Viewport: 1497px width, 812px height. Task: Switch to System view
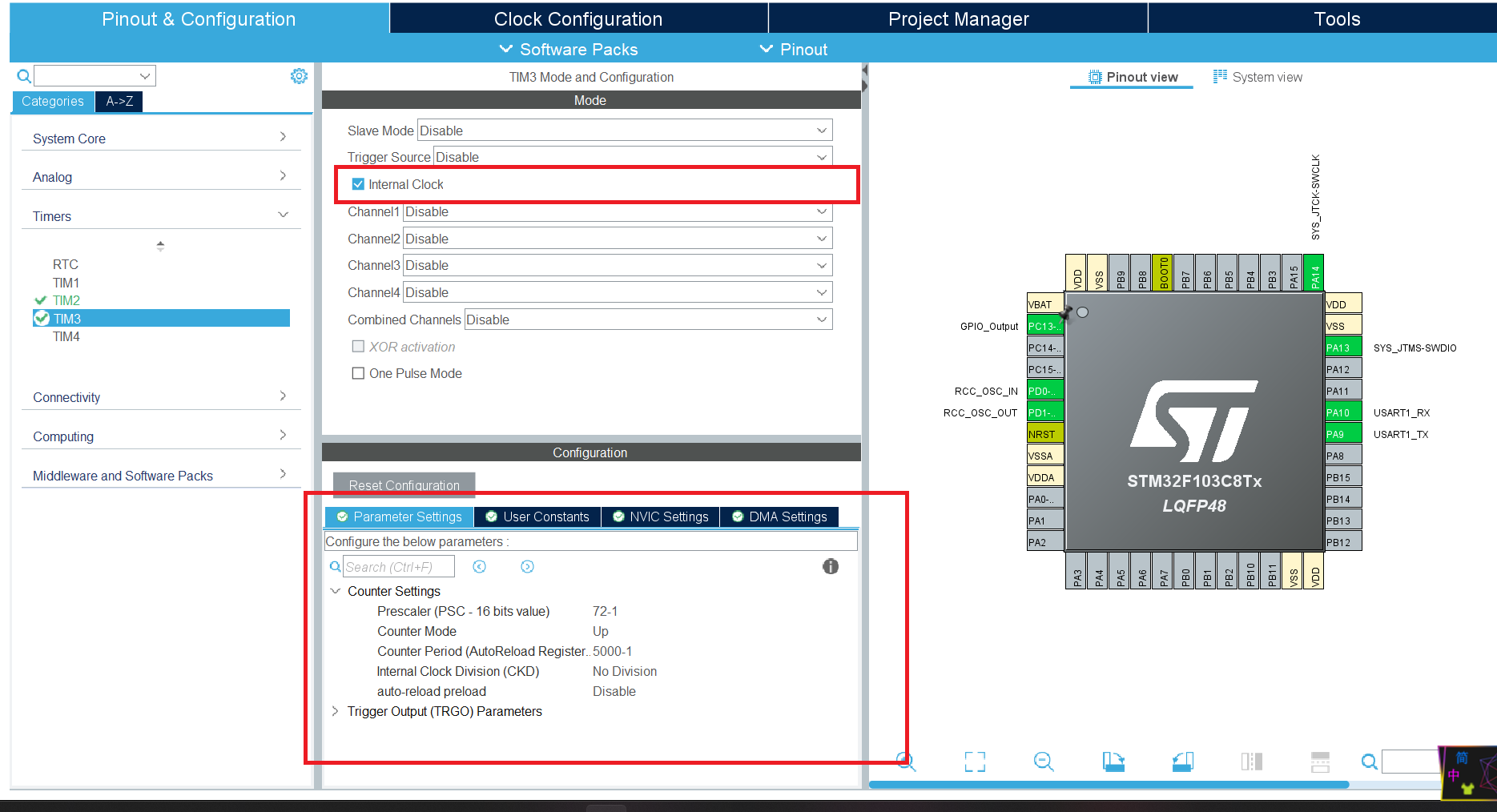click(x=1258, y=77)
